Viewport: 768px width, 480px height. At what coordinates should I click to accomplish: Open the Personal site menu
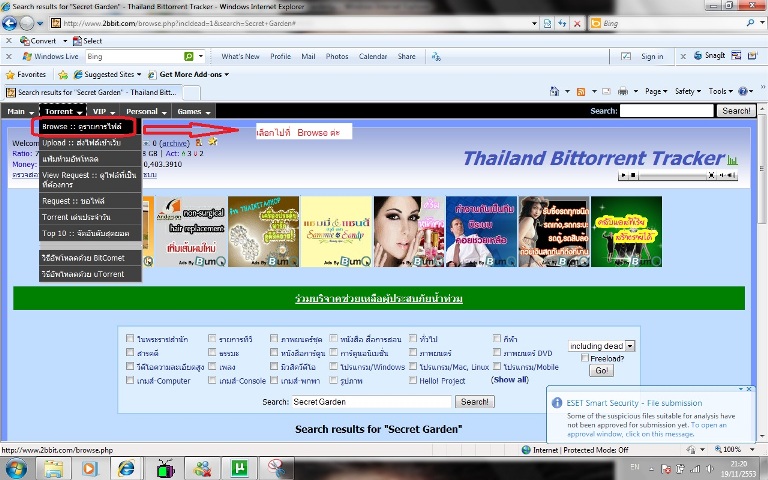tap(146, 111)
